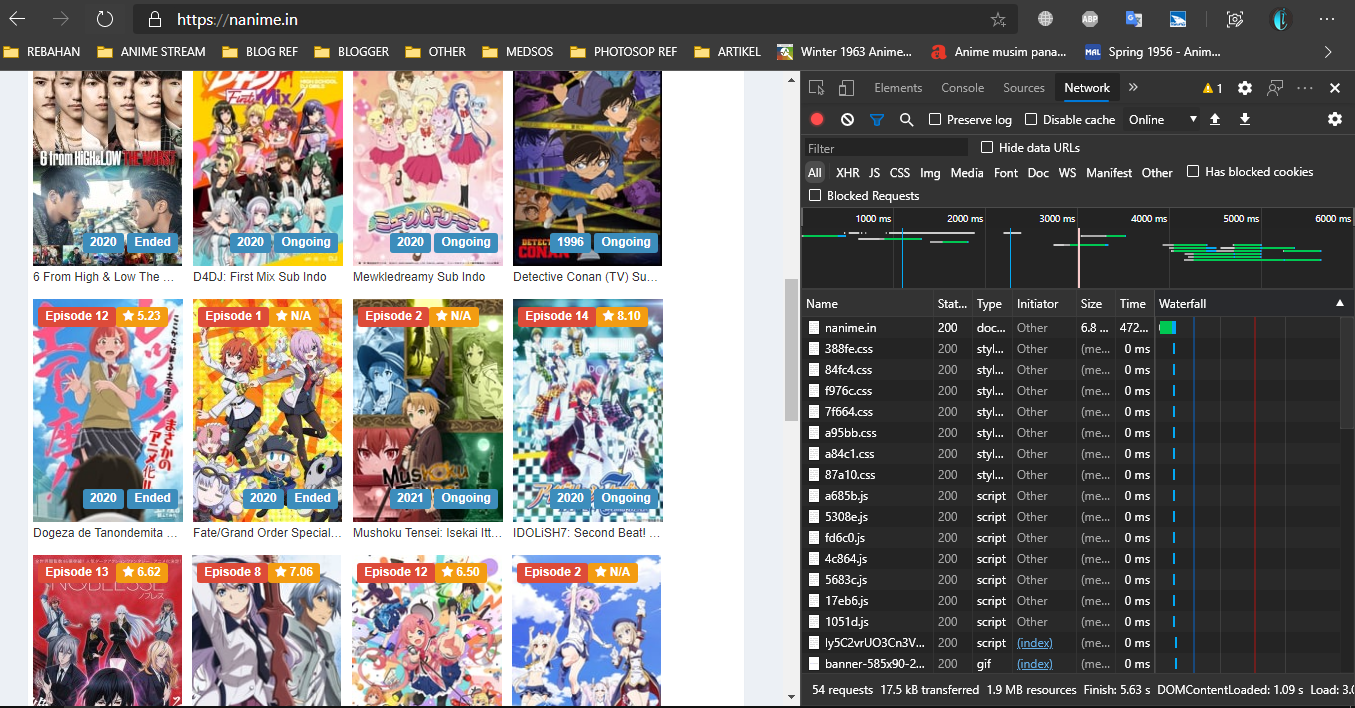Toggle the device emulation toolbar
The image size is (1355, 708).
pyautogui.click(x=847, y=88)
